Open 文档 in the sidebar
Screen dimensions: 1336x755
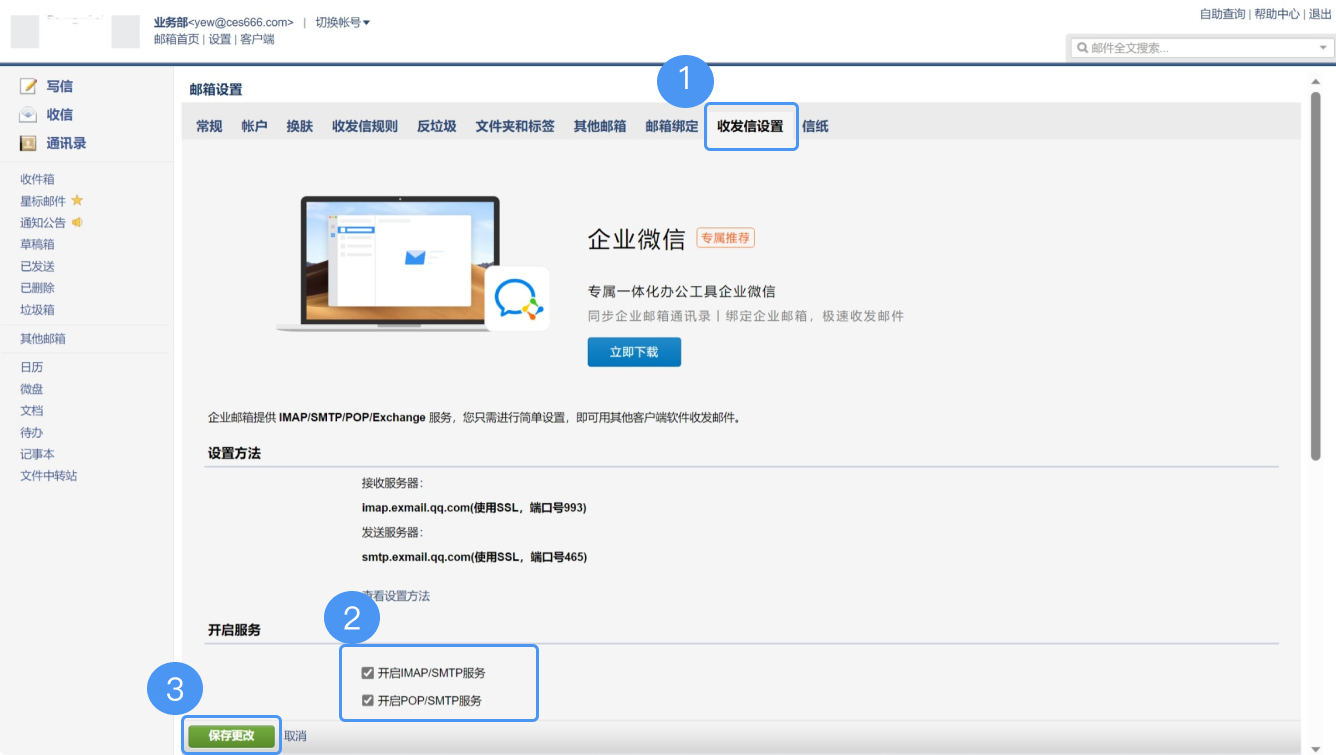[x=32, y=411]
